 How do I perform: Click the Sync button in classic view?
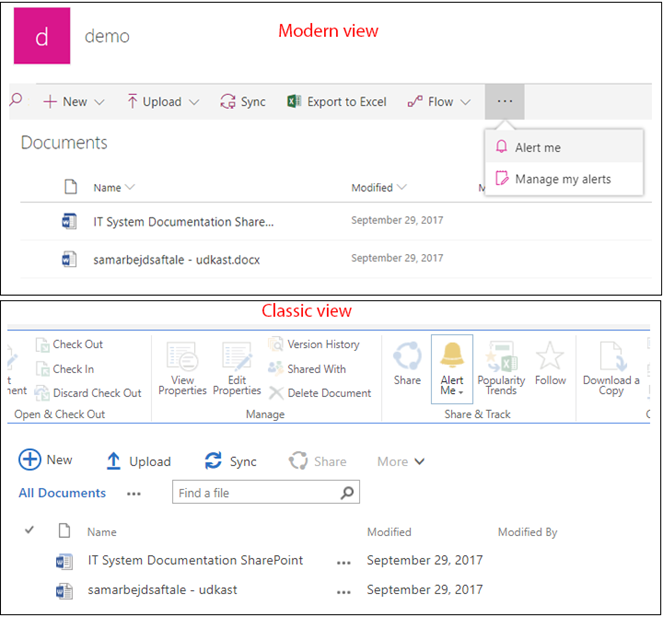[230, 461]
